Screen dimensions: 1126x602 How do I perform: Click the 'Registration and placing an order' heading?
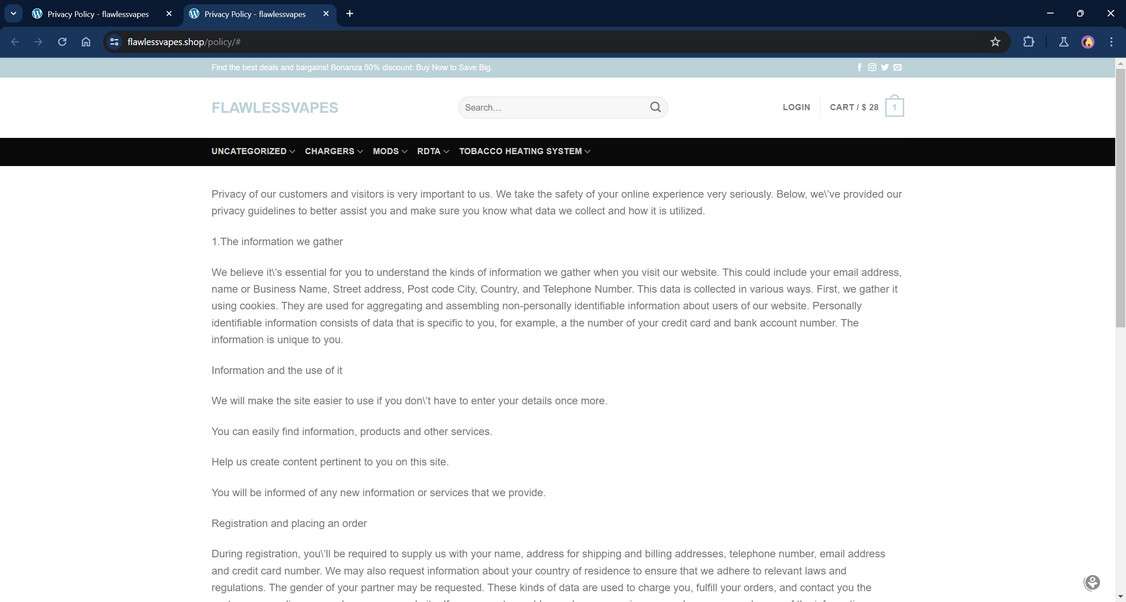289,524
